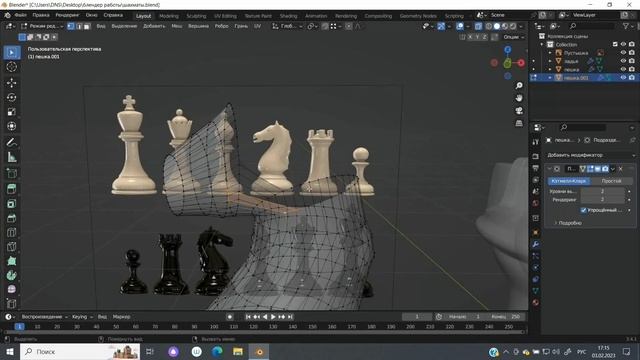Select the Cursor tool in left toolbar
This screenshot has height=360, width=640.
11,67
